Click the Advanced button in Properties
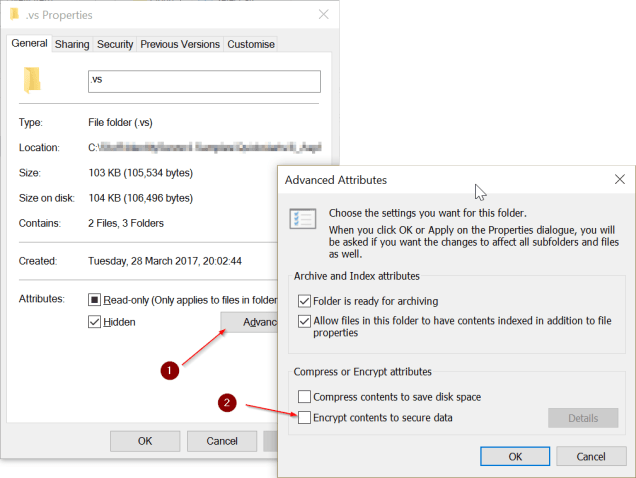 pyautogui.click(x=249, y=322)
